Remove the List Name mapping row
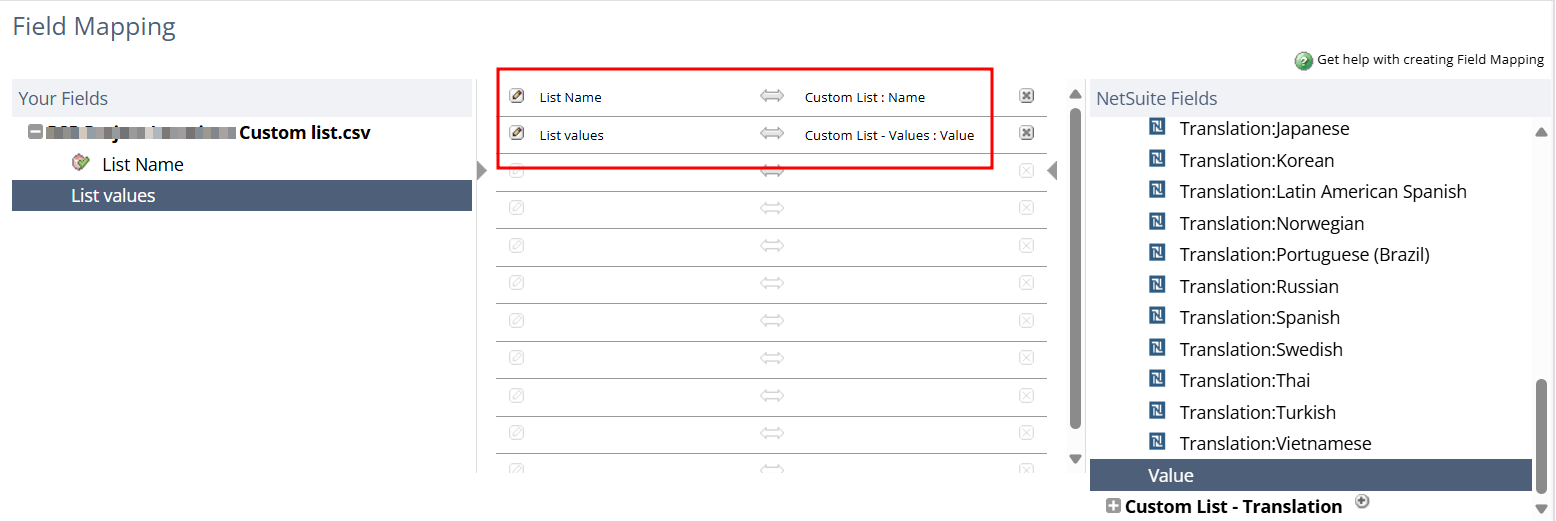 tap(1026, 96)
